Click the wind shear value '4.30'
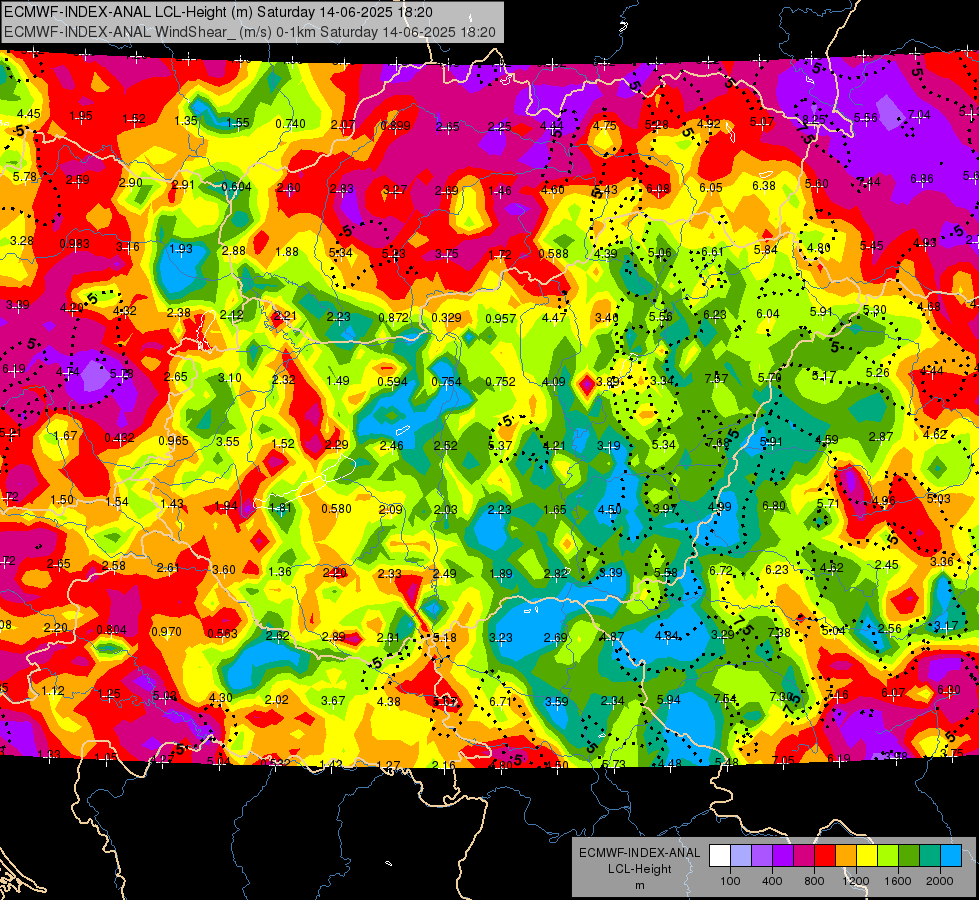This screenshot has height=900, width=979. [220, 698]
